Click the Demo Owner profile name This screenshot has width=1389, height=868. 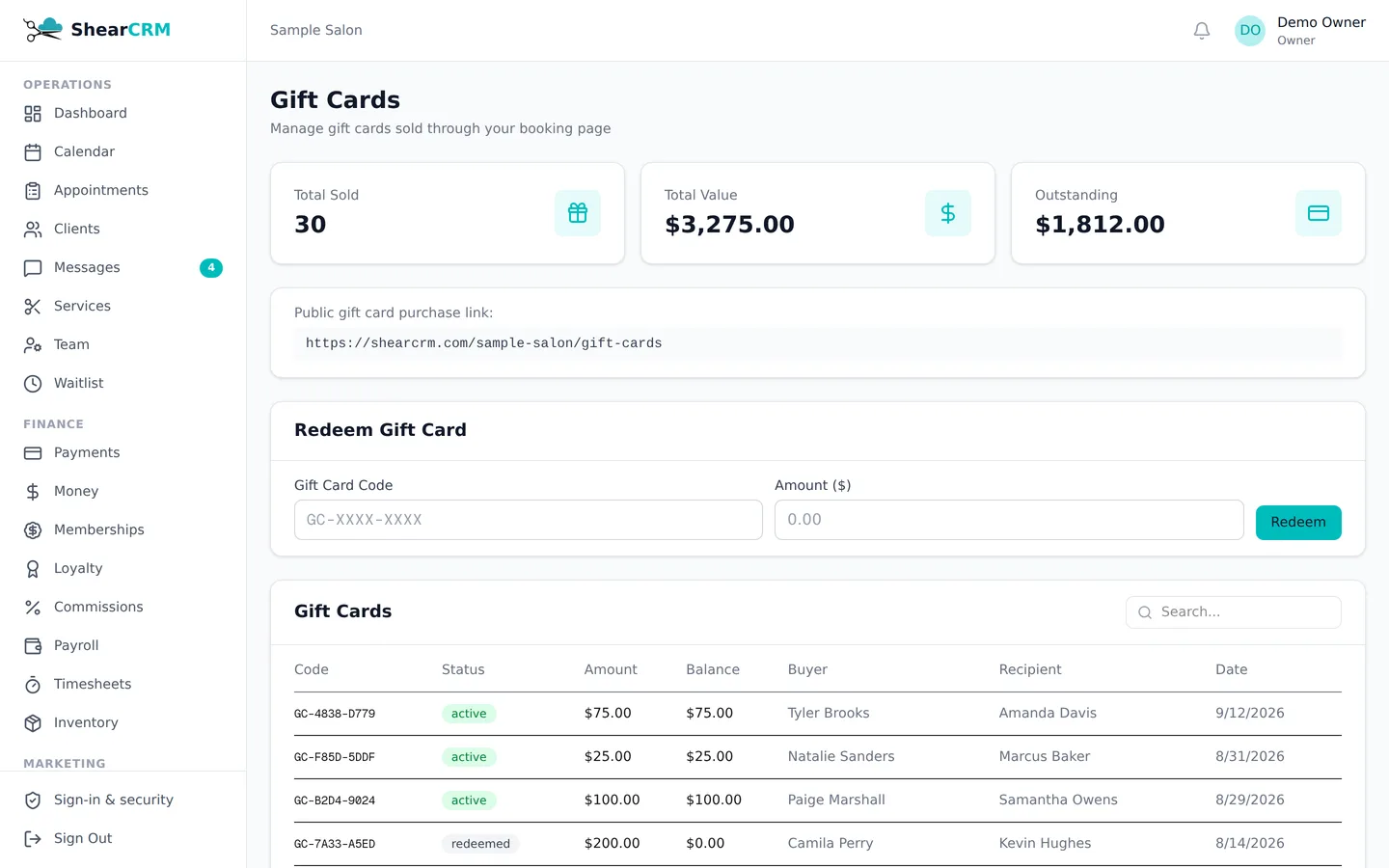click(x=1321, y=22)
